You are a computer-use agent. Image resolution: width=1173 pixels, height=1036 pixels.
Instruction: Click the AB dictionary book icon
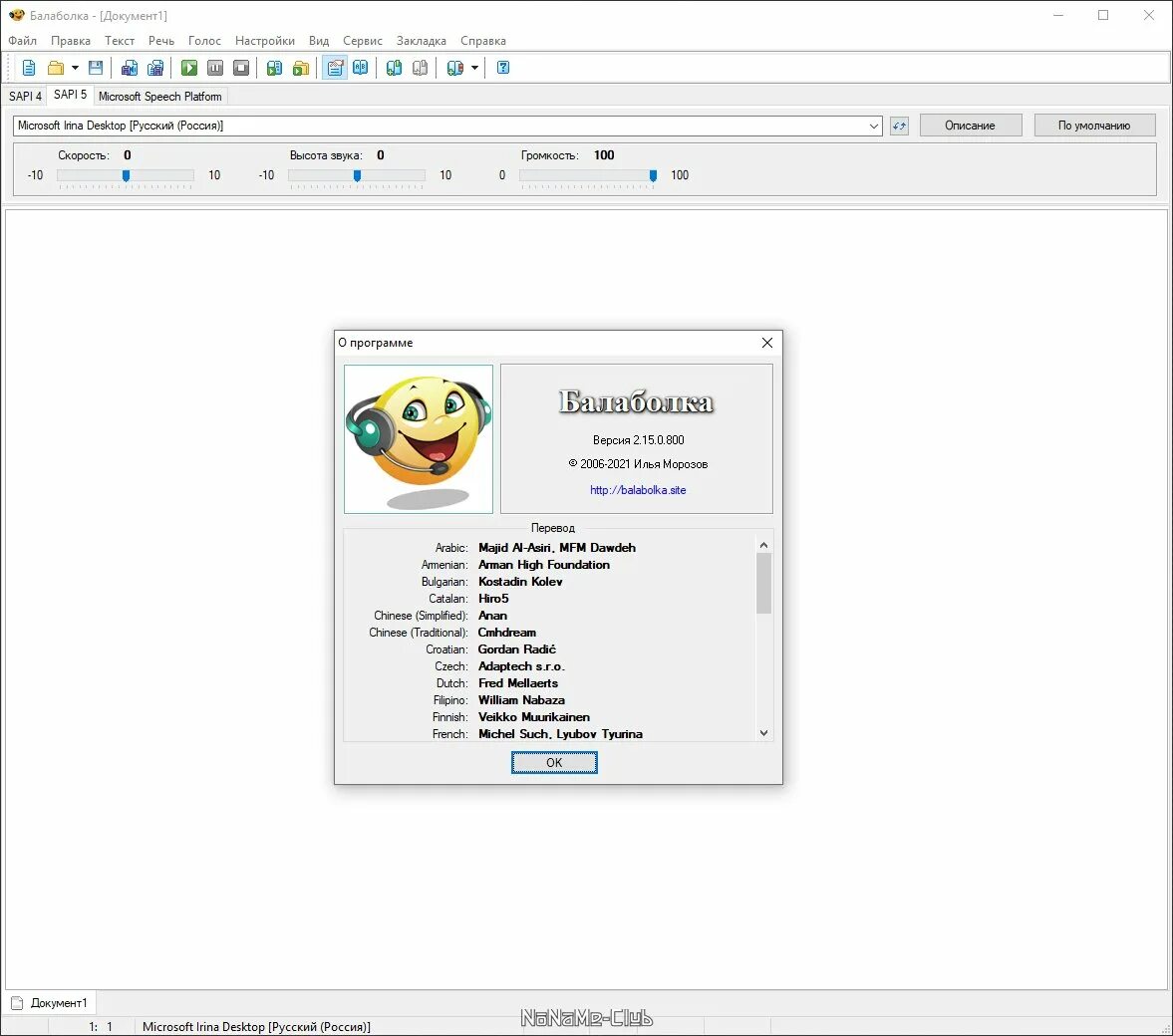coord(361,68)
